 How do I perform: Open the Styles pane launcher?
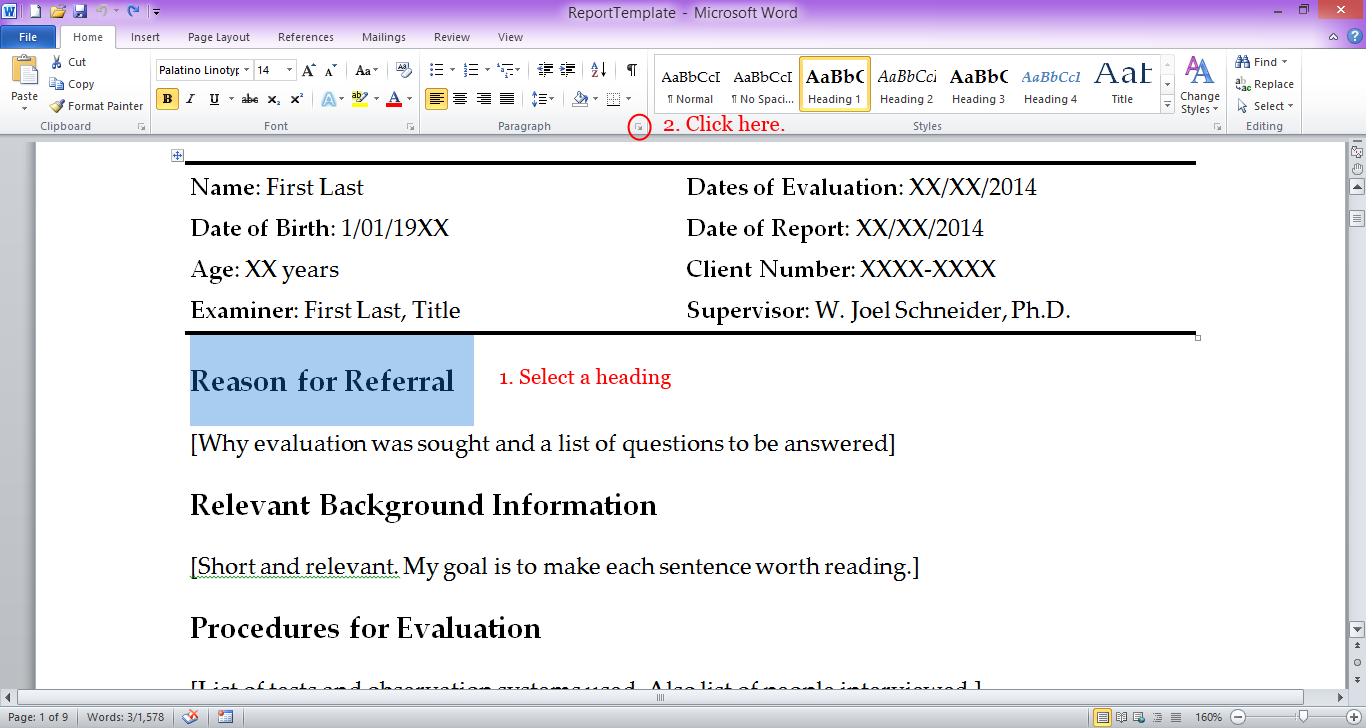tap(1217, 127)
